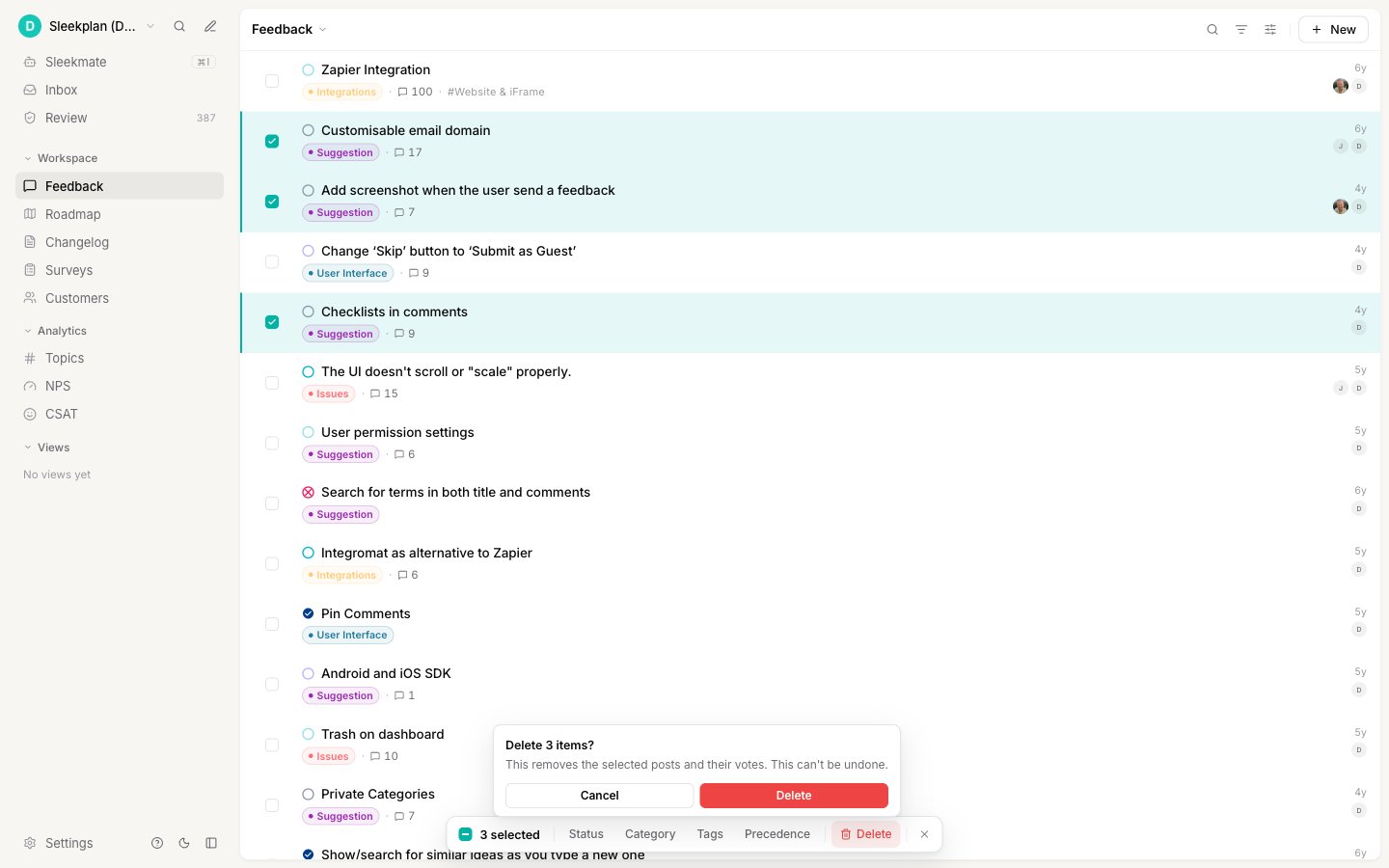Open the bulk Status dropdown
The height and width of the screenshot is (868, 1389).
click(586, 834)
